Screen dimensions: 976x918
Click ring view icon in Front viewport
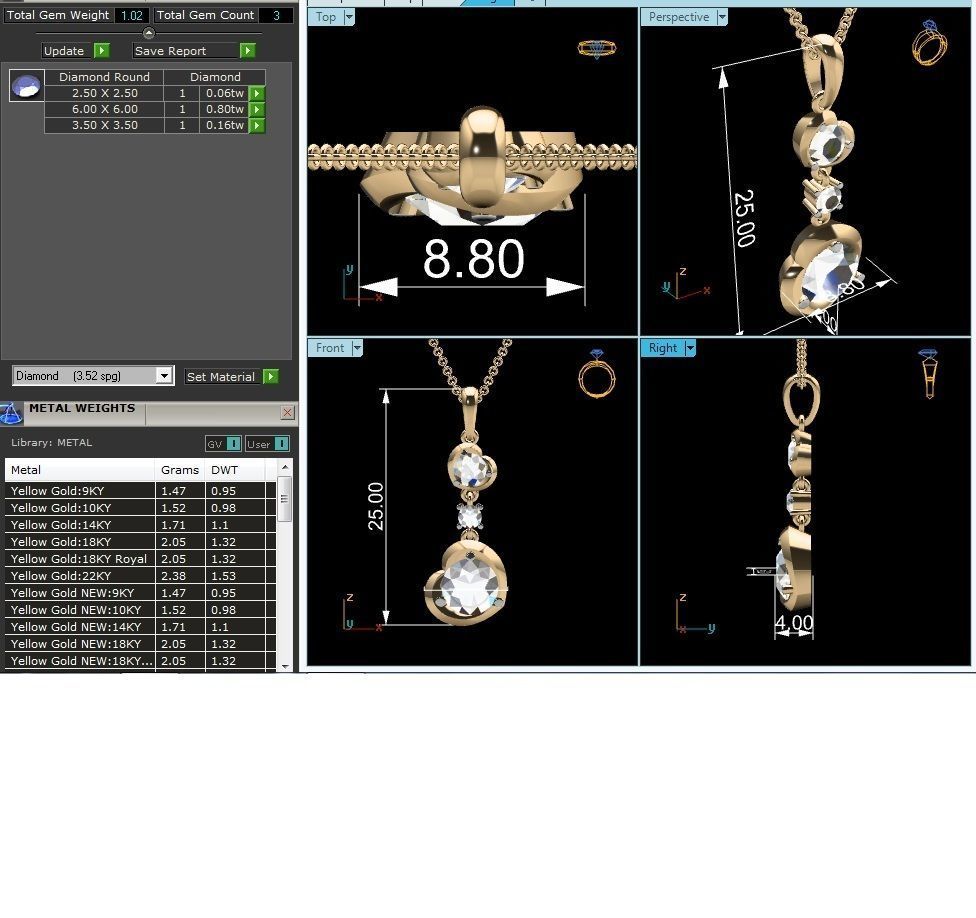tap(596, 374)
